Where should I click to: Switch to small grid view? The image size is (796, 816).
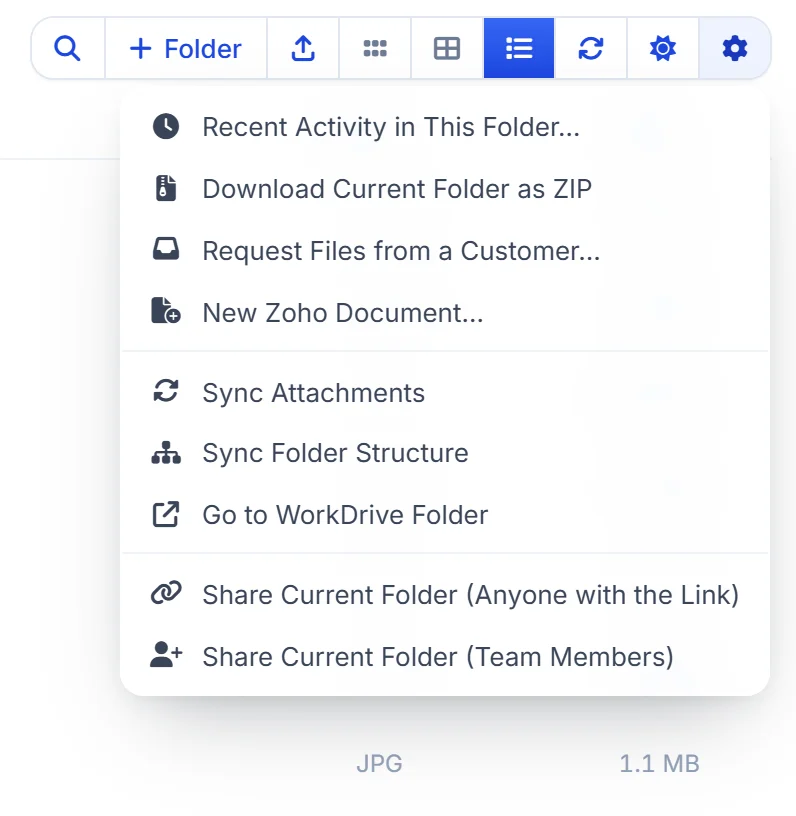[x=375, y=48]
